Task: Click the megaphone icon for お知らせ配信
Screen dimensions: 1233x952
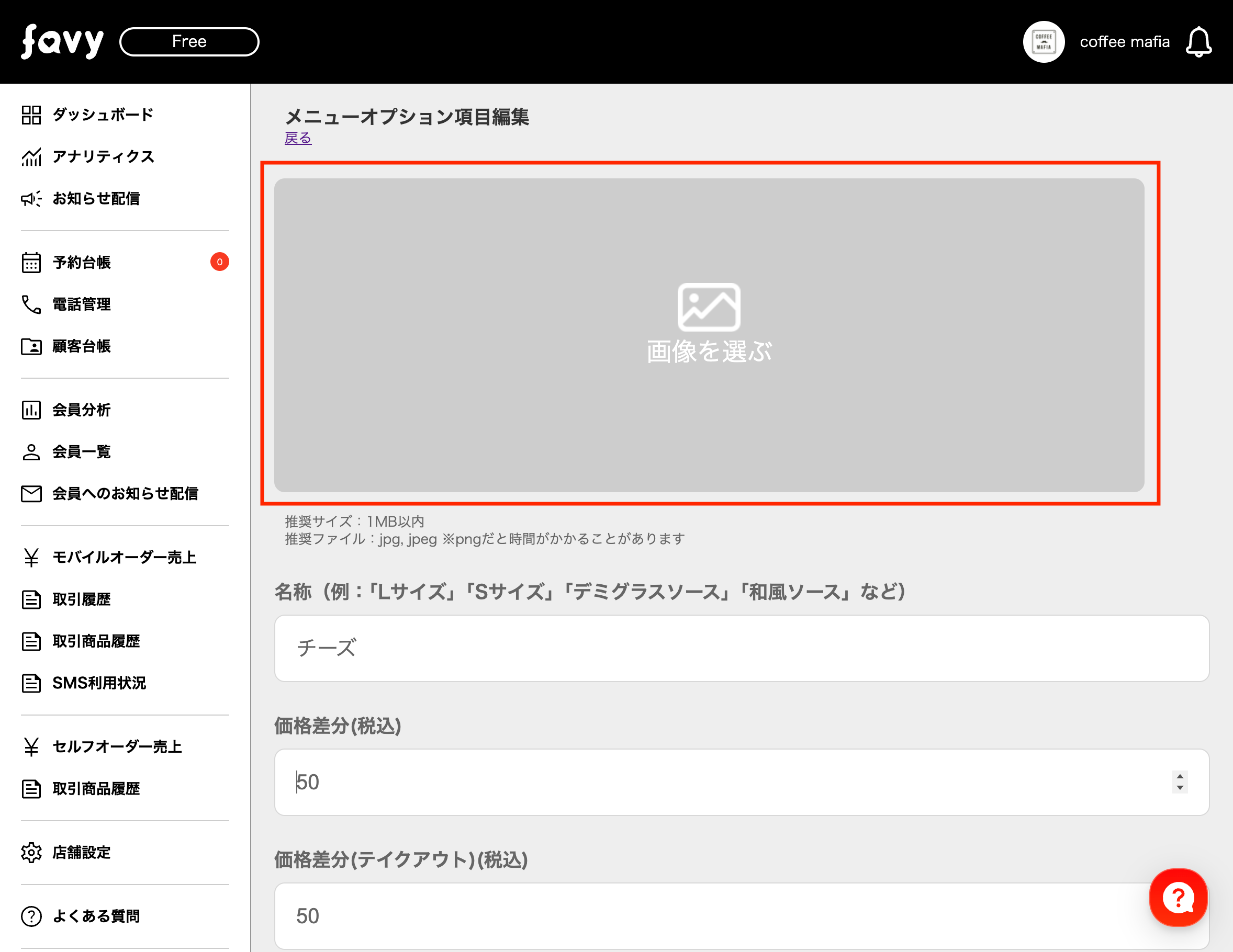Action: (x=31, y=199)
